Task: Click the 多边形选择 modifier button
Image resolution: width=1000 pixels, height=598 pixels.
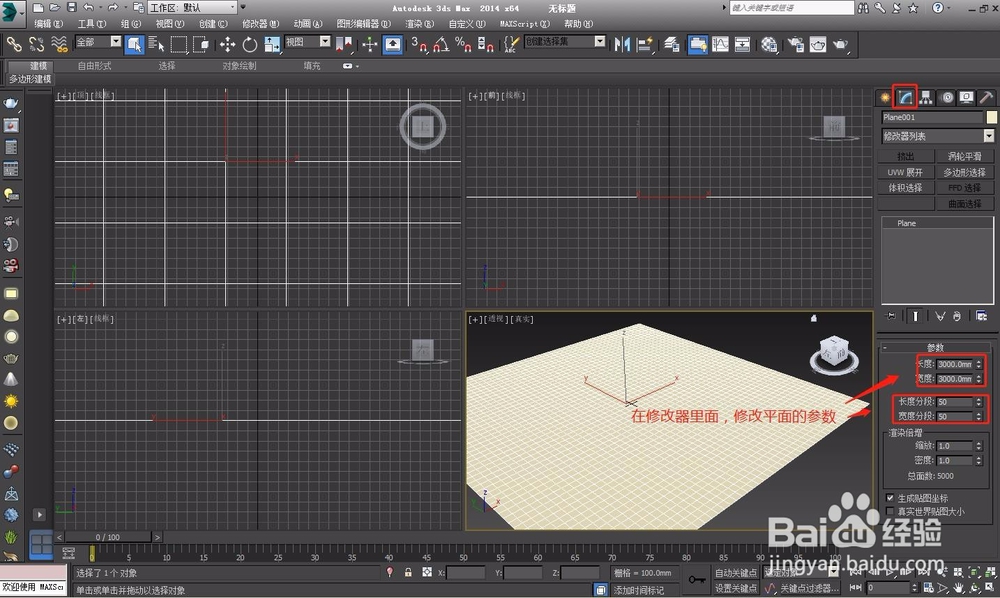Action: click(x=964, y=172)
